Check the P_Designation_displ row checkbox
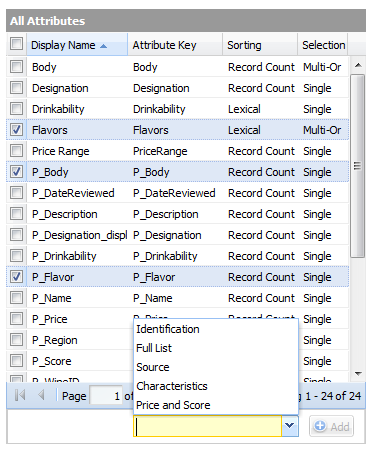Screen dimensions: 370x455 (16, 235)
